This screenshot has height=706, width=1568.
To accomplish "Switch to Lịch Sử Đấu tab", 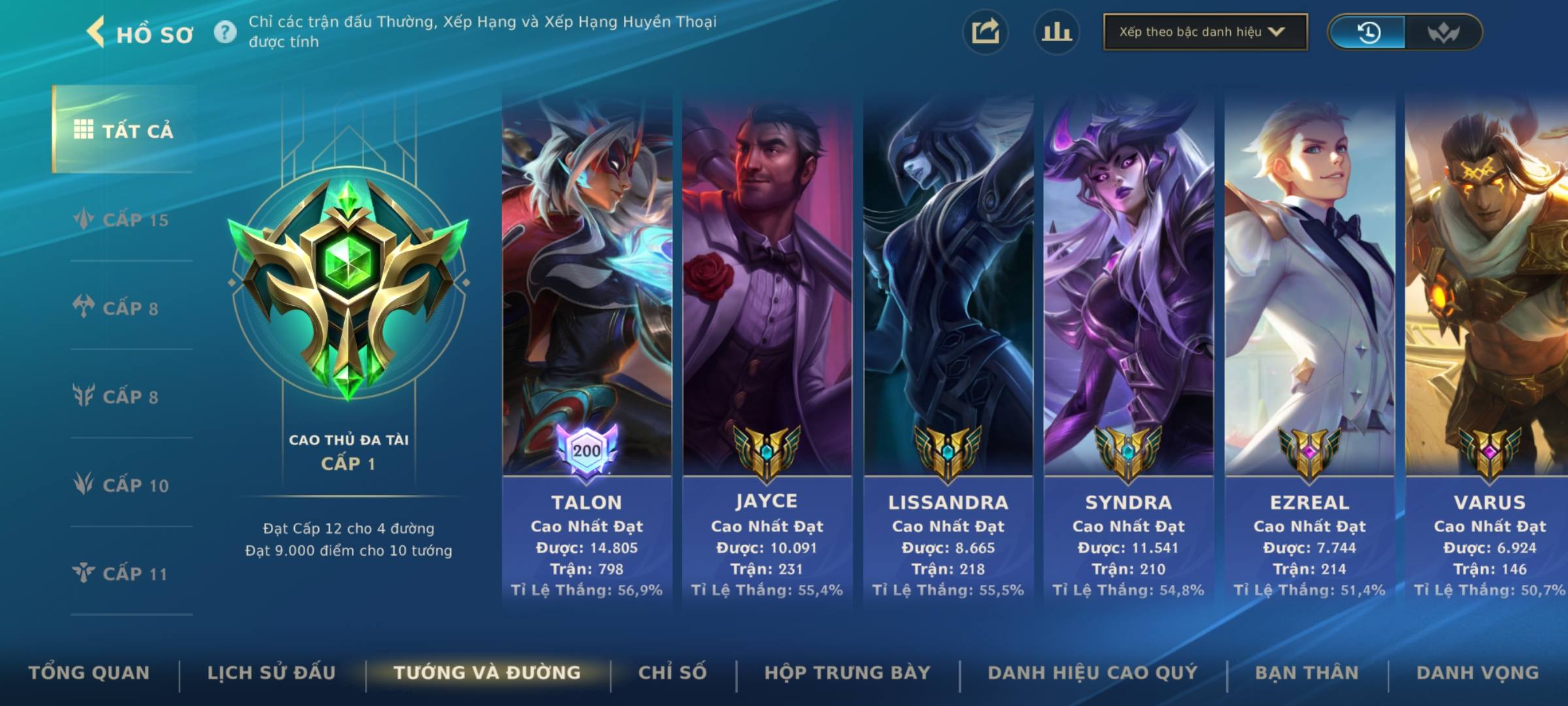I will pyautogui.click(x=271, y=673).
